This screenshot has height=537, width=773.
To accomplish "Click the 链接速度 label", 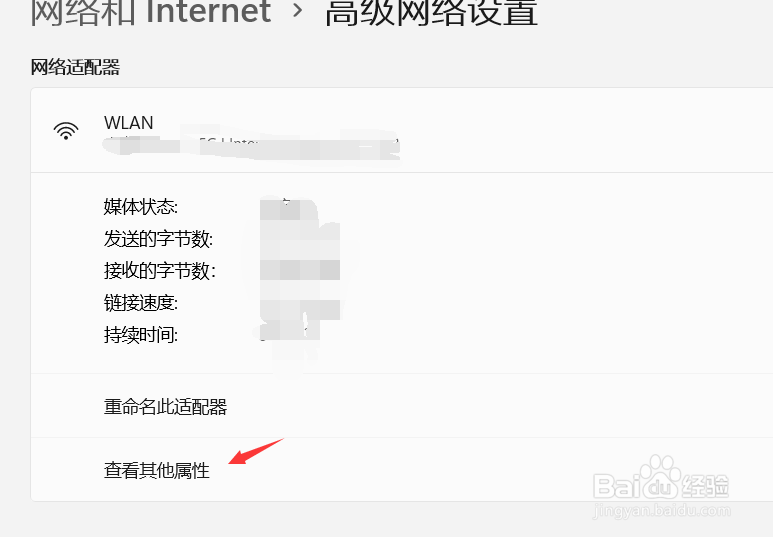I will click(141, 303).
